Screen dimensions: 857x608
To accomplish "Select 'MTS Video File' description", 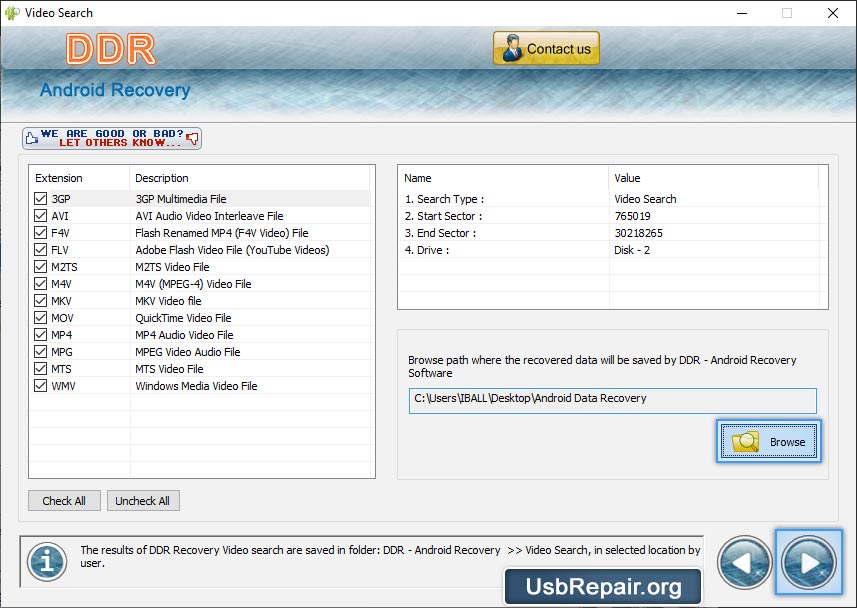I will (x=169, y=369).
